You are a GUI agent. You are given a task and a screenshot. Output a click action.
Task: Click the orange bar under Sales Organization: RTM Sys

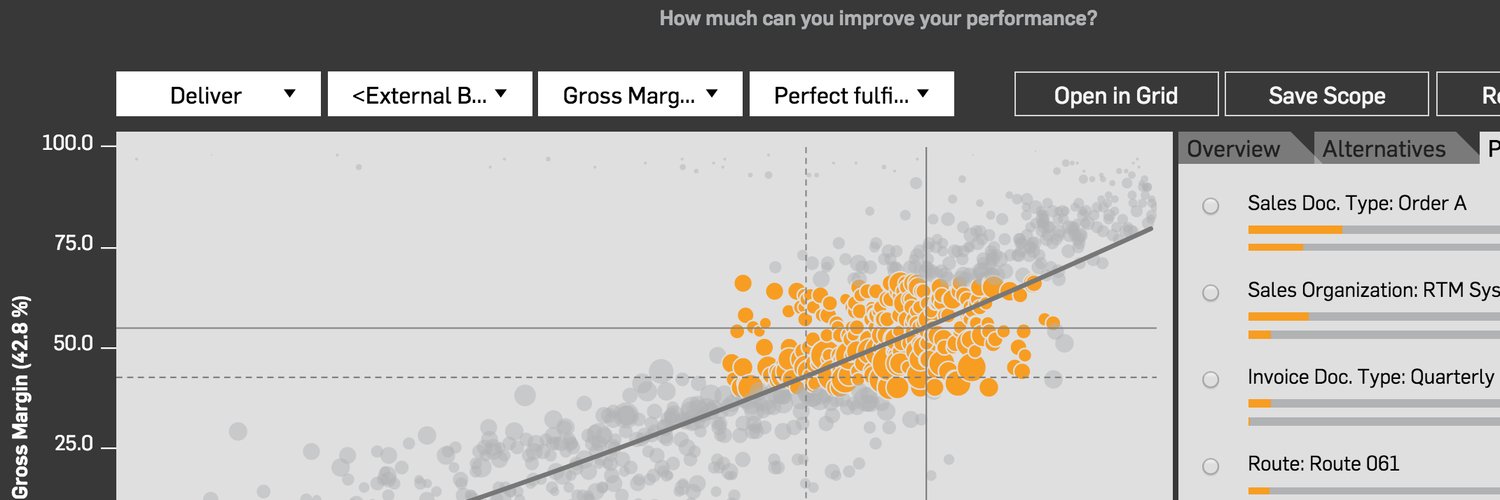click(1278, 316)
